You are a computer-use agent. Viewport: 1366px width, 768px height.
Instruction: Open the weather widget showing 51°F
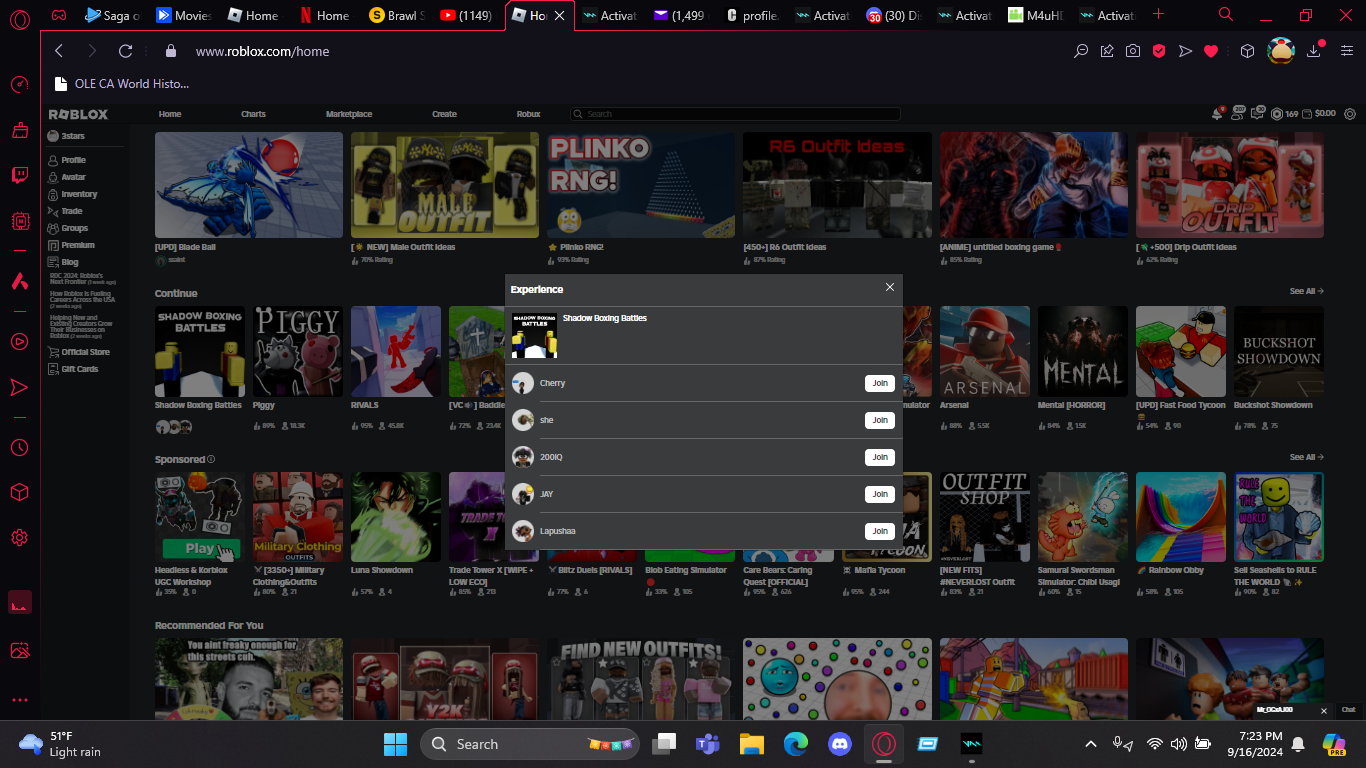click(62, 744)
